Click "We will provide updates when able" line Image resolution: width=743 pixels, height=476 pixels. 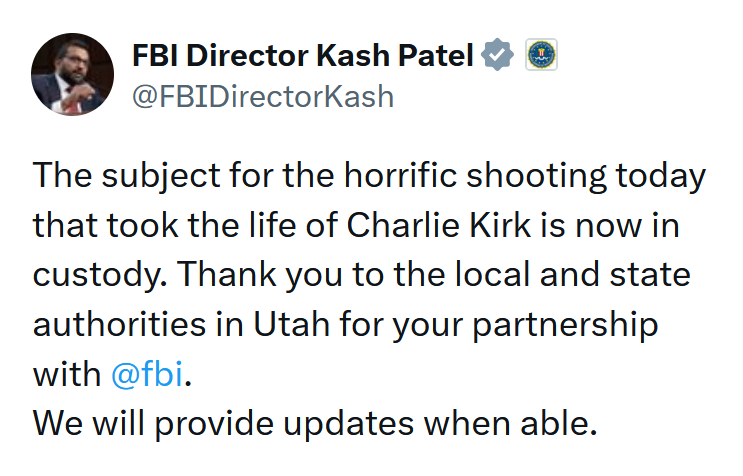click(315, 423)
